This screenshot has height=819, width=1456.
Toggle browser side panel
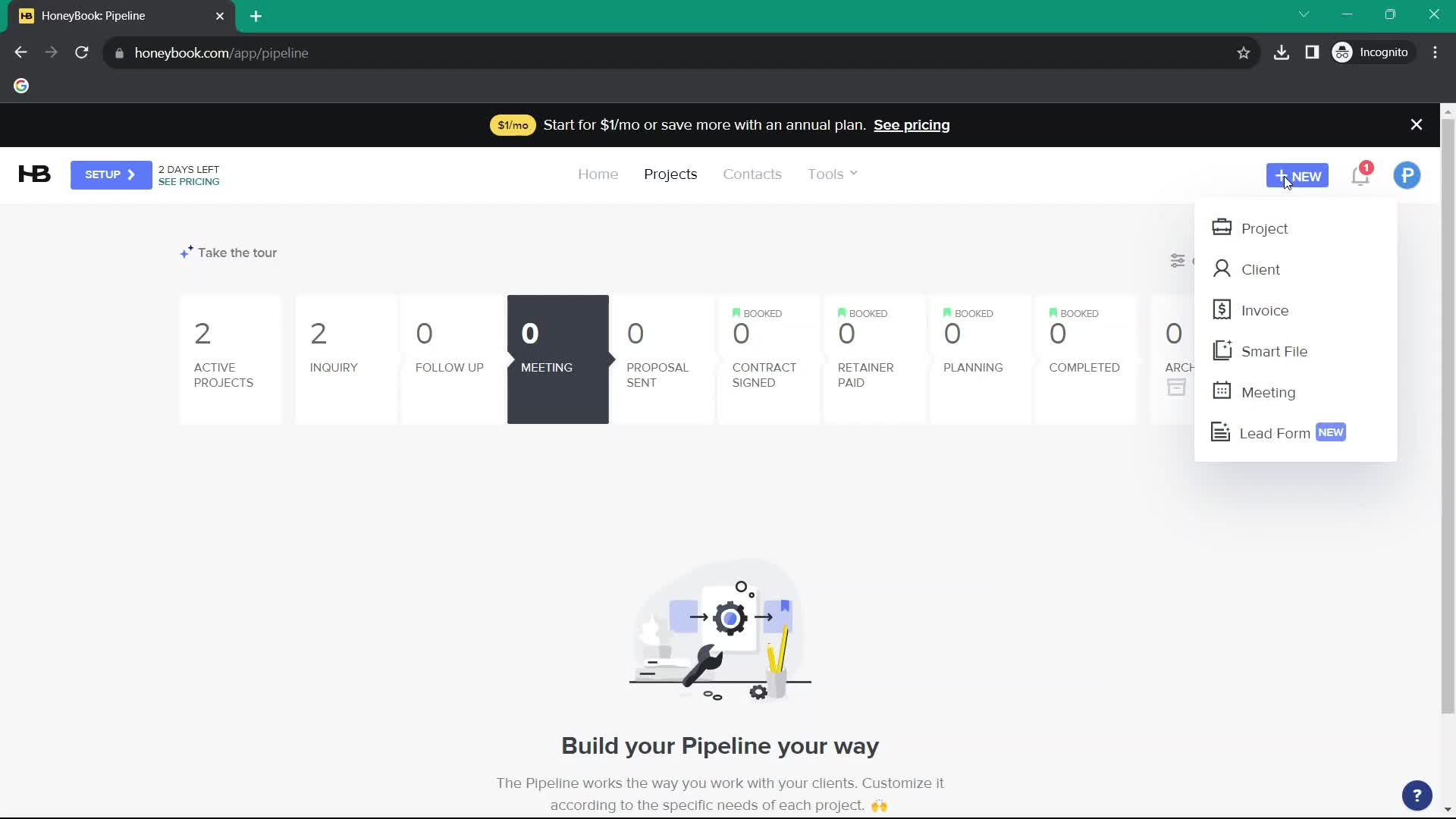pos(1312,52)
